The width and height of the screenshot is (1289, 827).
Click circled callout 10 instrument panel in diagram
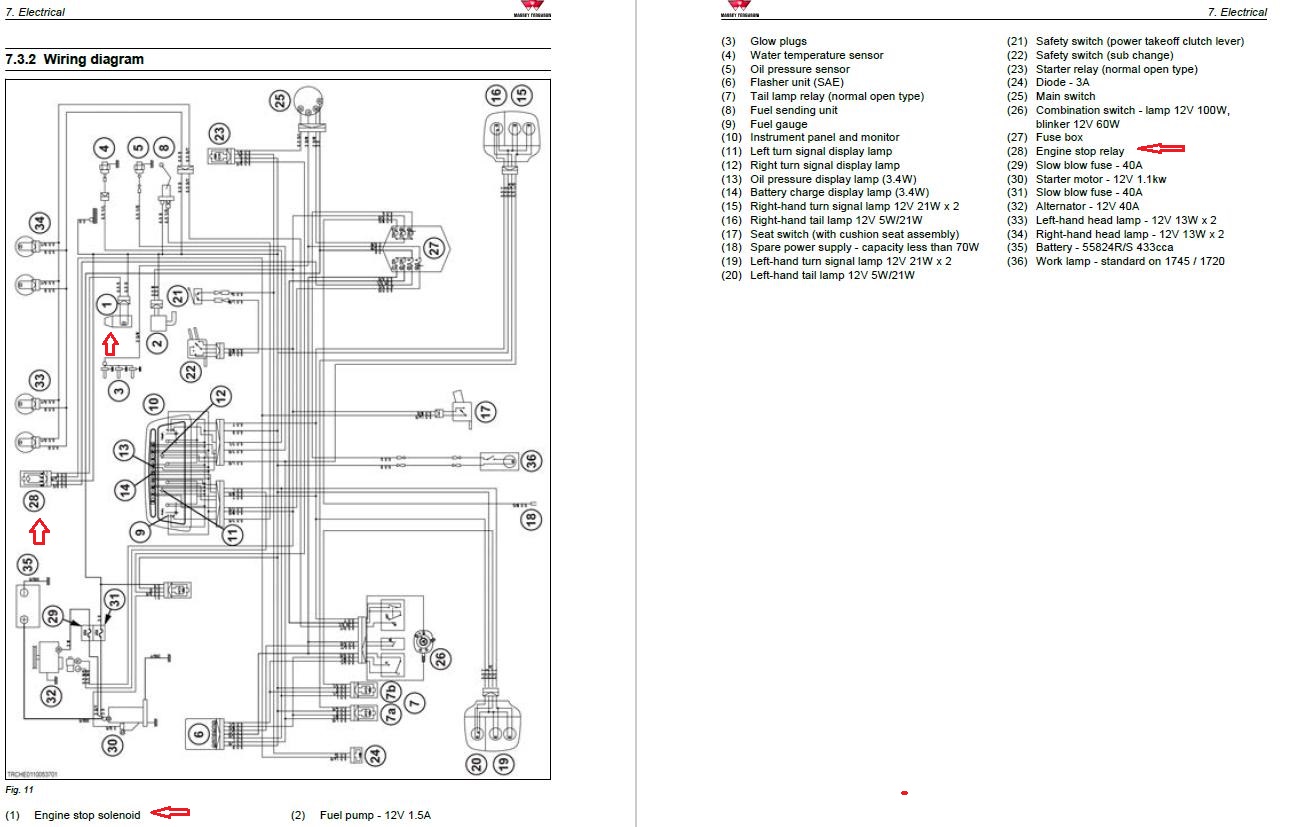pyautogui.click(x=152, y=404)
